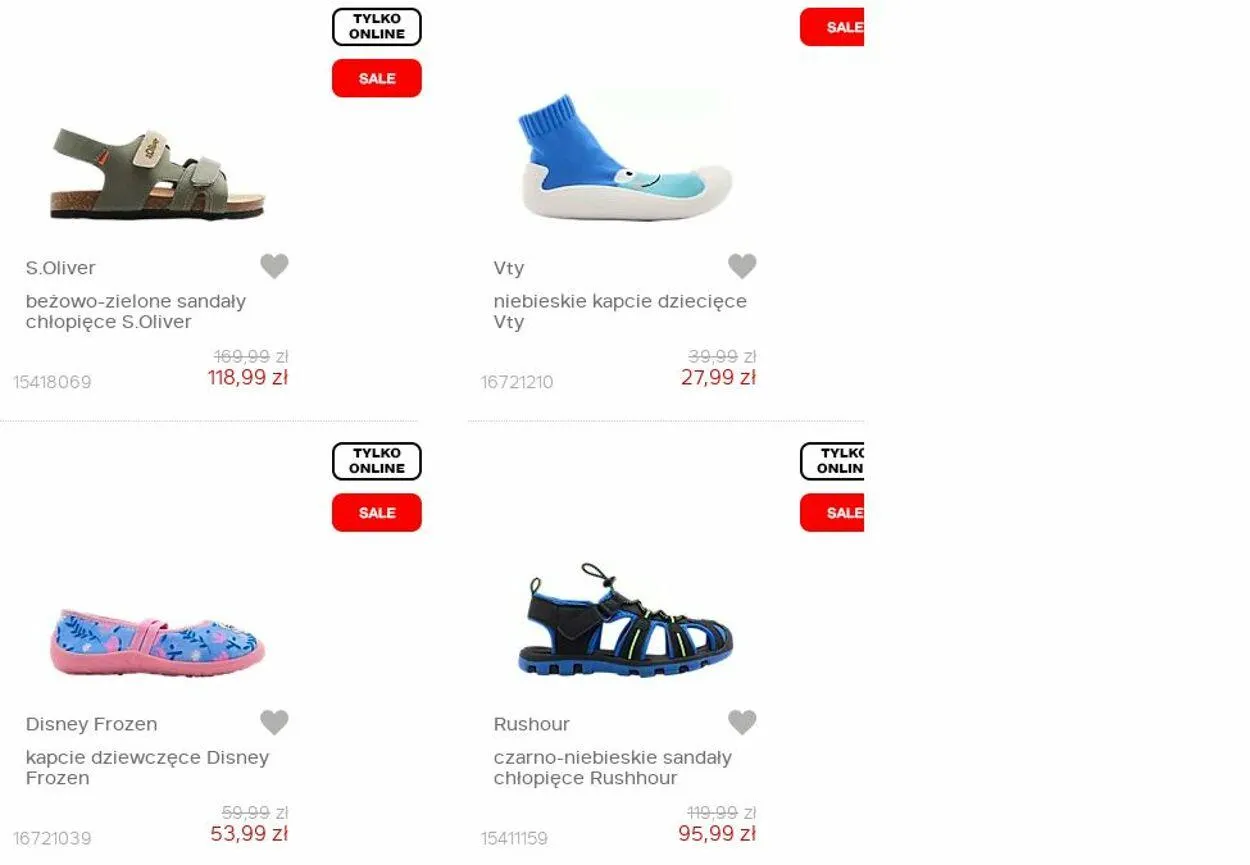
Task: Click TYLKO ONLINE badge on S.Oliver product
Action: point(377,27)
